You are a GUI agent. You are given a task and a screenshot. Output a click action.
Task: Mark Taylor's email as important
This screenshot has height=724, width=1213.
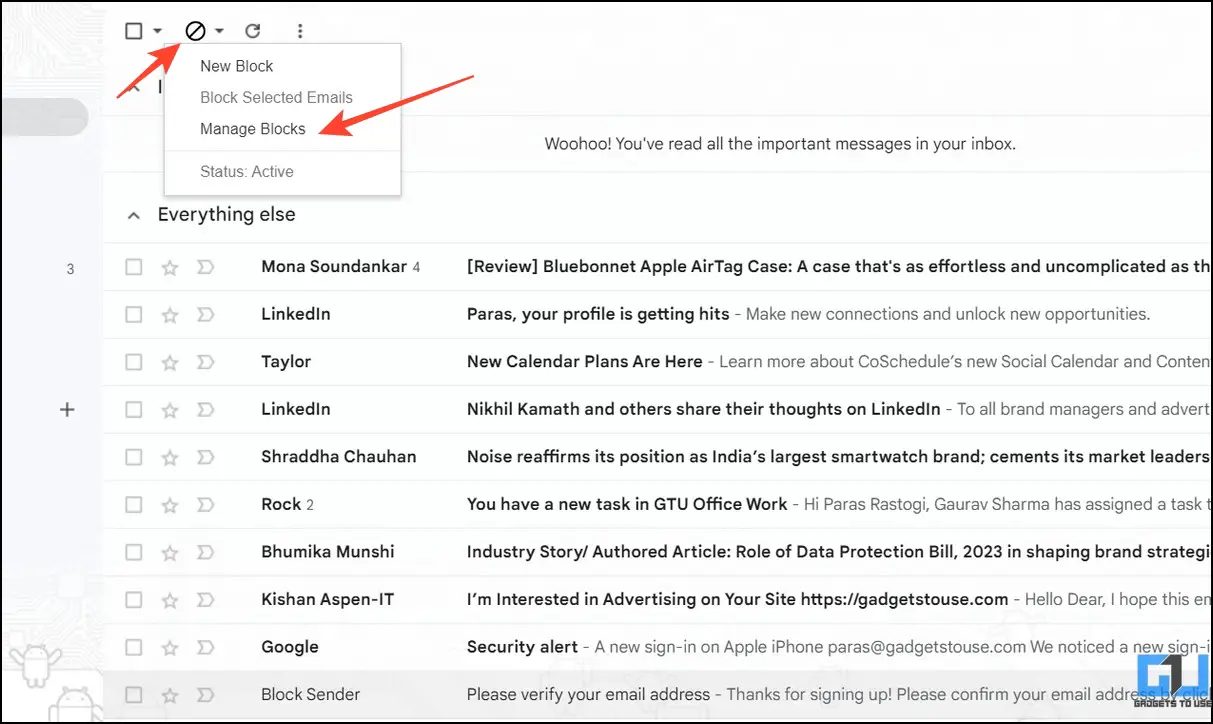tap(206, 362)
